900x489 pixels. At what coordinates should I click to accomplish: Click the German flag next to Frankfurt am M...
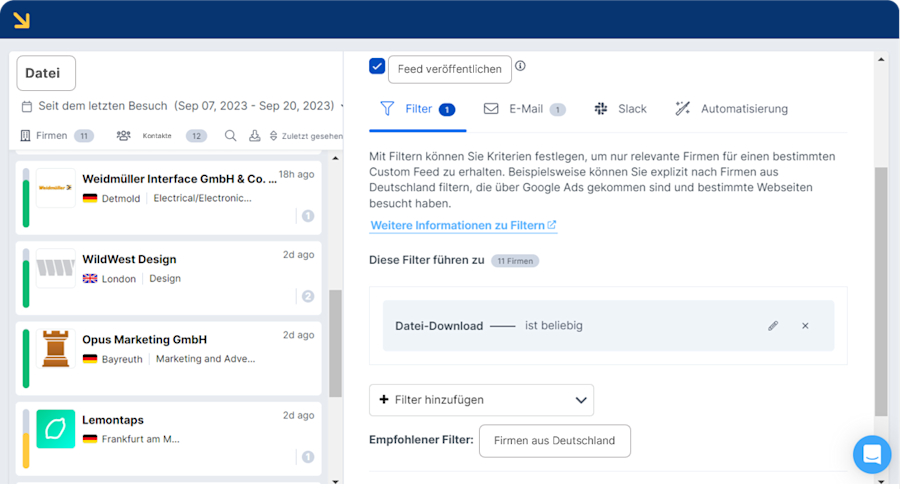[x=90, y=439]
